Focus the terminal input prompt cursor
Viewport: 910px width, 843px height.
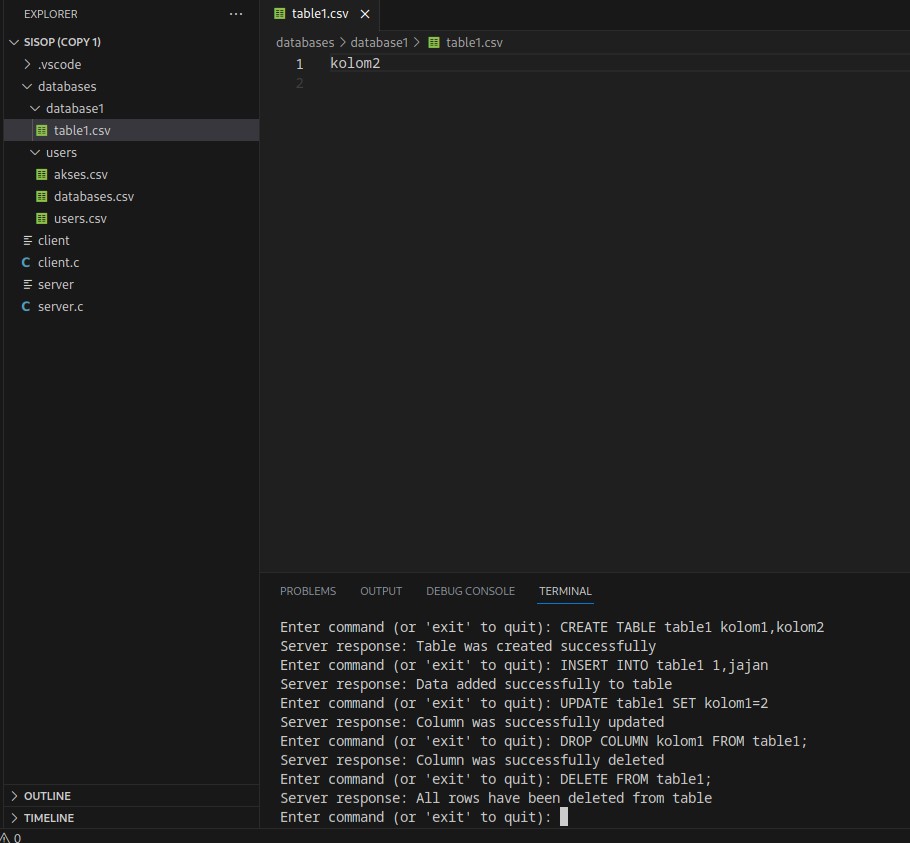click(x=564, y=817)
